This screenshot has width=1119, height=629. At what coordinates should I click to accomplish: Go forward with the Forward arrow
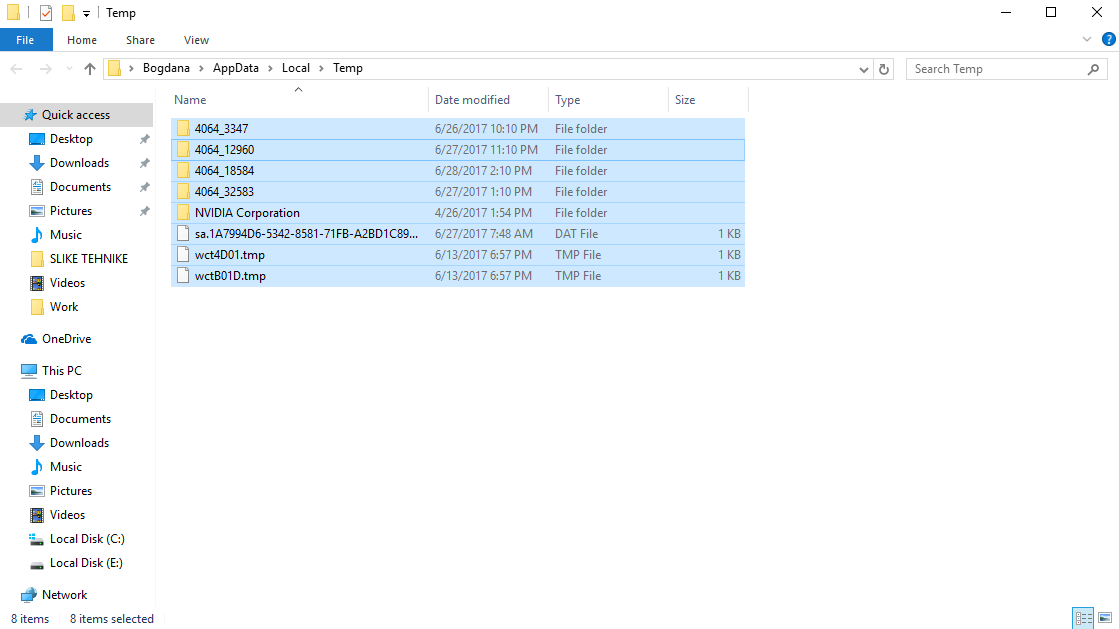45,69
